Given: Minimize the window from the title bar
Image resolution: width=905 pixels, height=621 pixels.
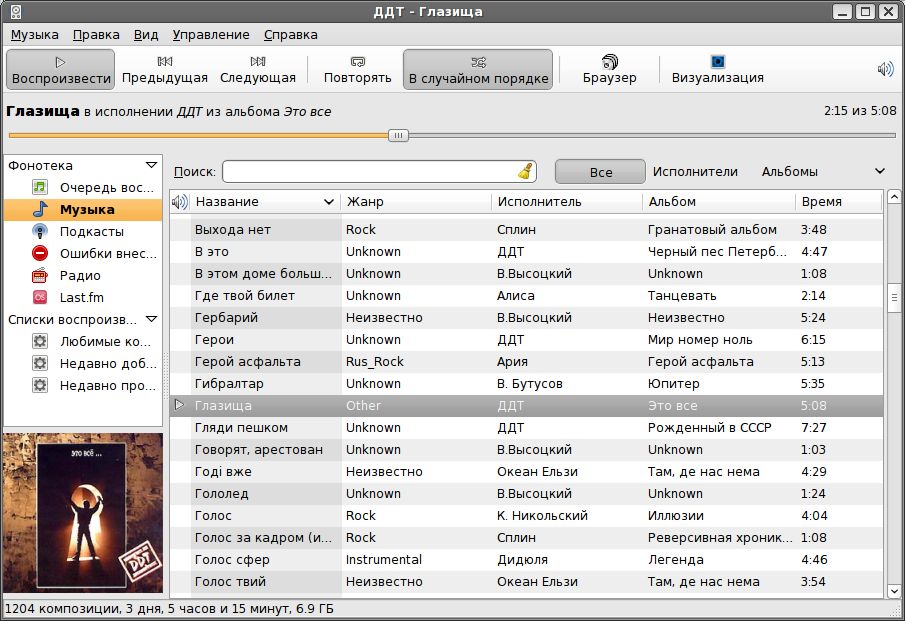Looking at the screenshot, I should (x=843, y=12).
